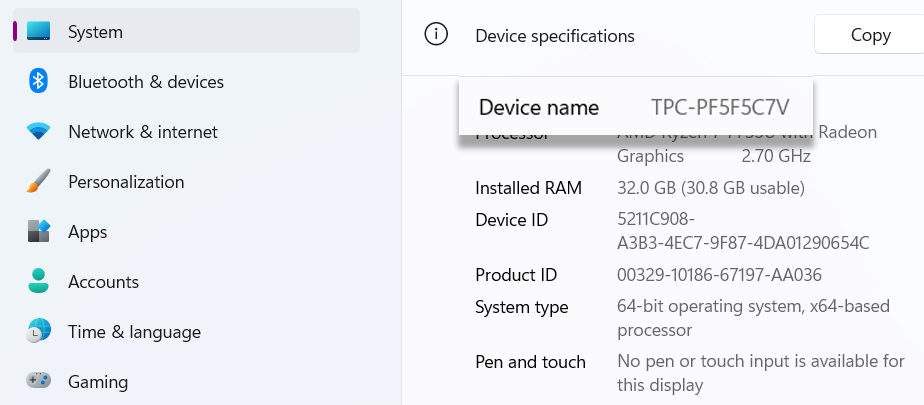Go to Network & internet text label

pos(142,132)
